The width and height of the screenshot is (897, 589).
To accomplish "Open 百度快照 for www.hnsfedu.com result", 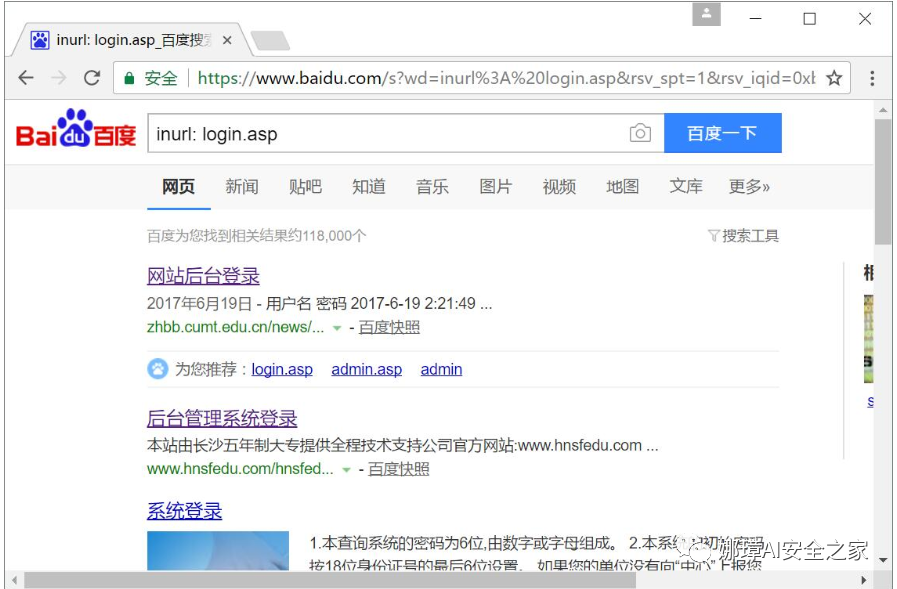I will [399, 469].
